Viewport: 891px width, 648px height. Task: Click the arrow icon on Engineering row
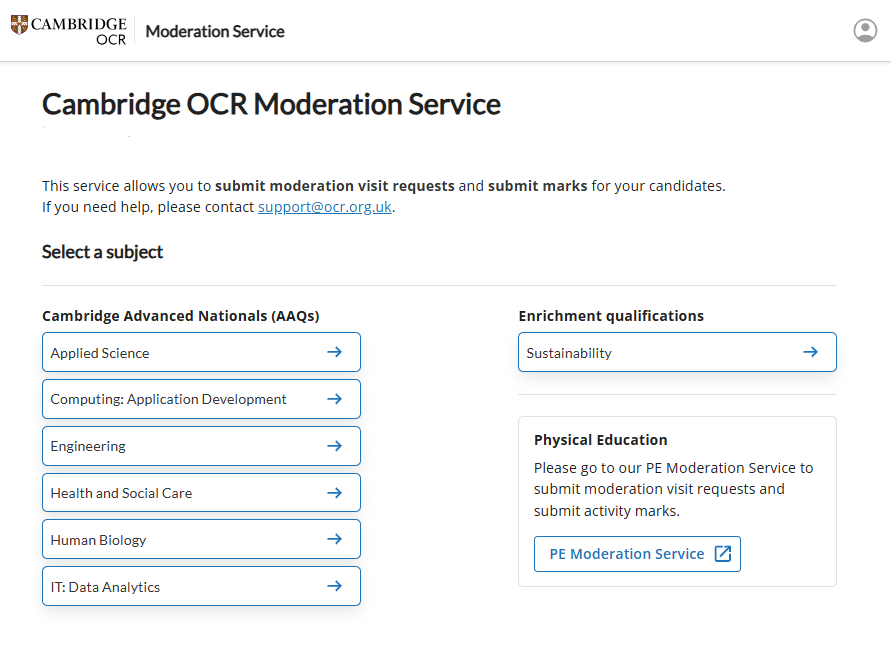point(335,446)
